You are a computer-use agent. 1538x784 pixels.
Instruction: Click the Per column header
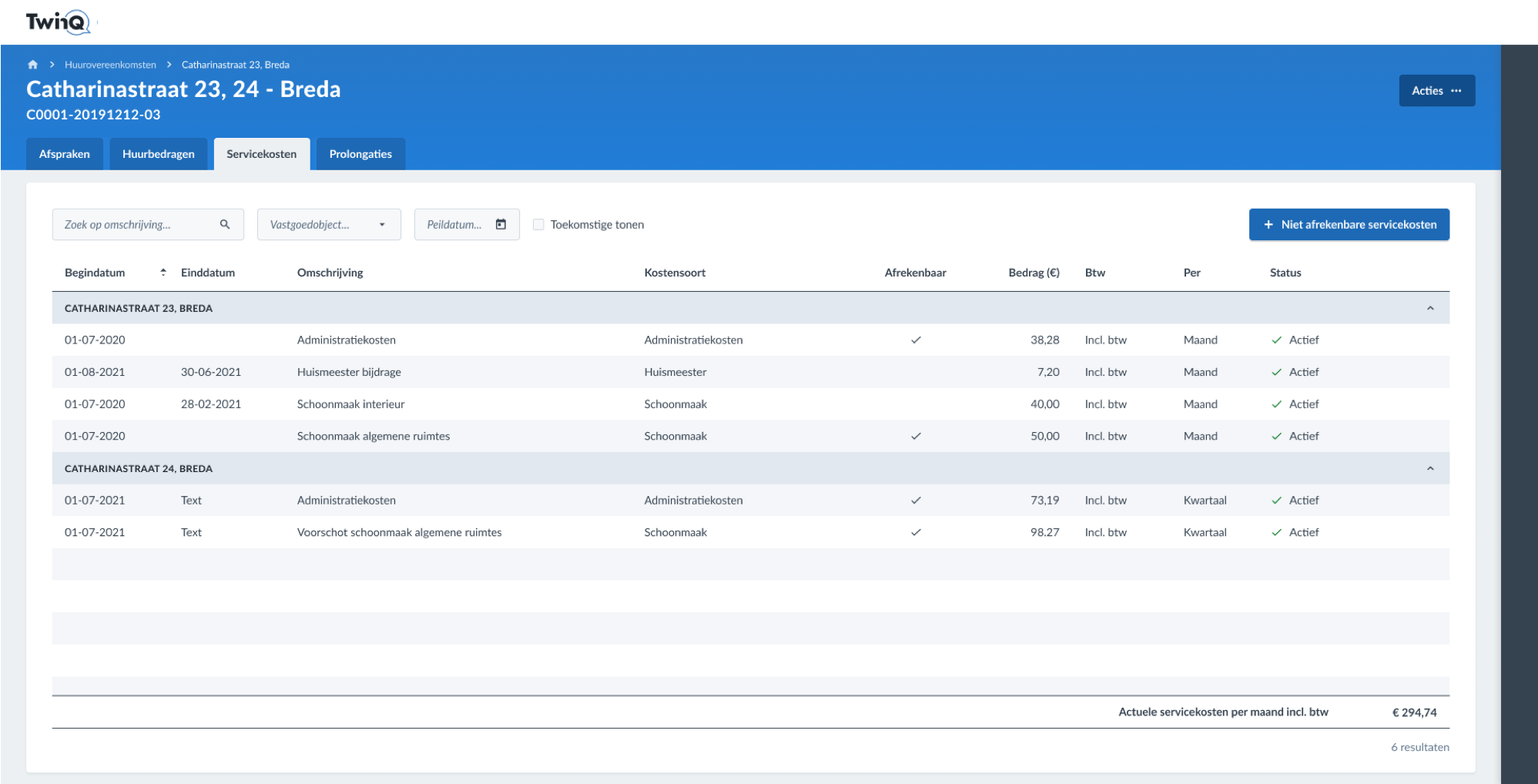pos(1192,273)
